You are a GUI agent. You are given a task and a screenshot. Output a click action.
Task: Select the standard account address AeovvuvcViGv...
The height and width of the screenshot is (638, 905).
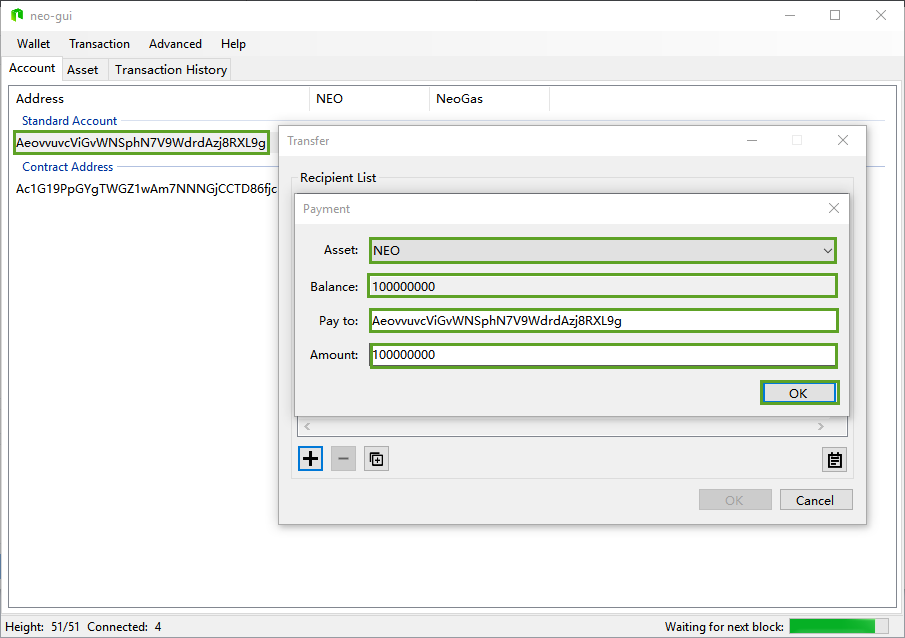(x=141, y=143)
